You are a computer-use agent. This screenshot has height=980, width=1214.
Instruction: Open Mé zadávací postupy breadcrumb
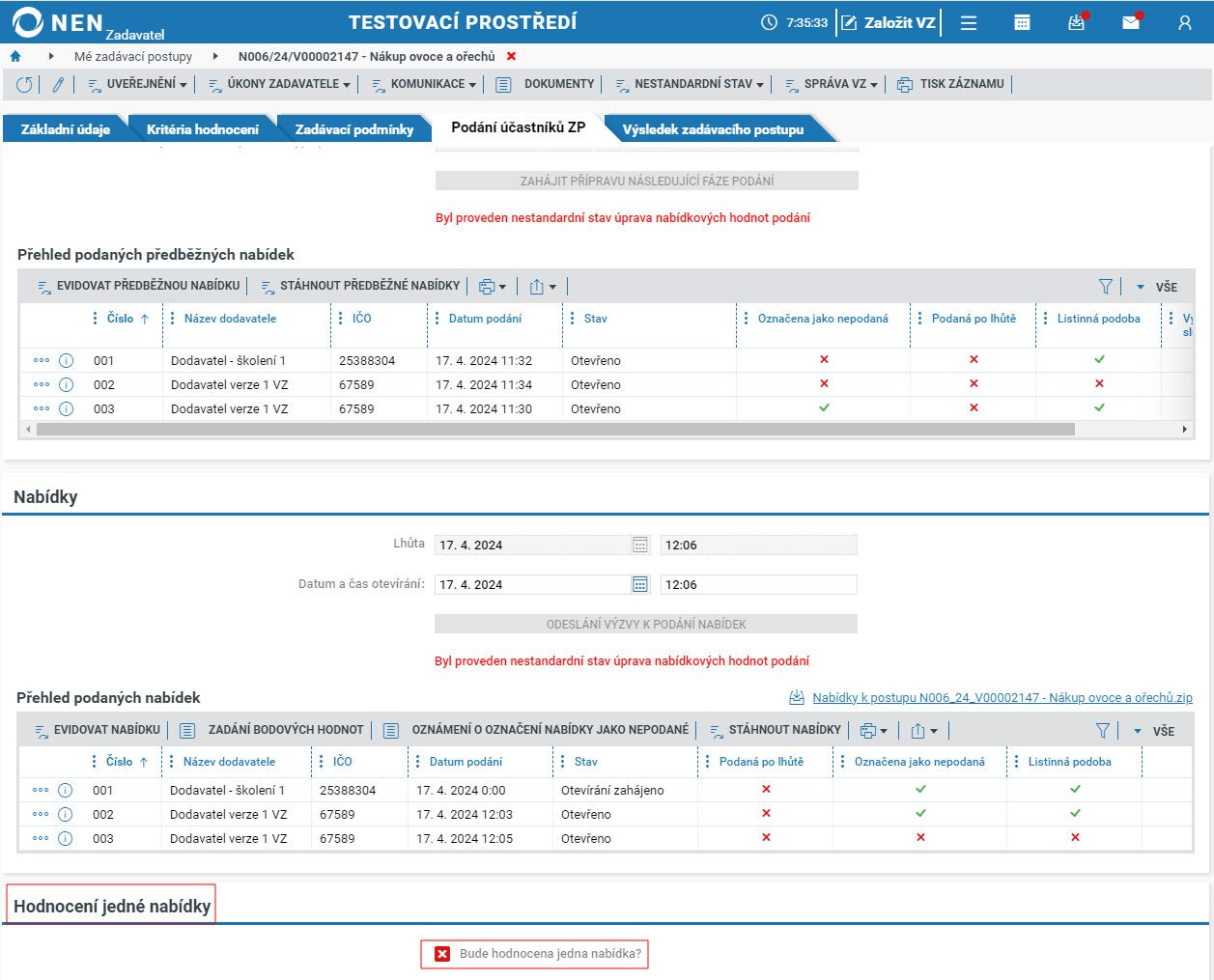click(x=133, y=57)
